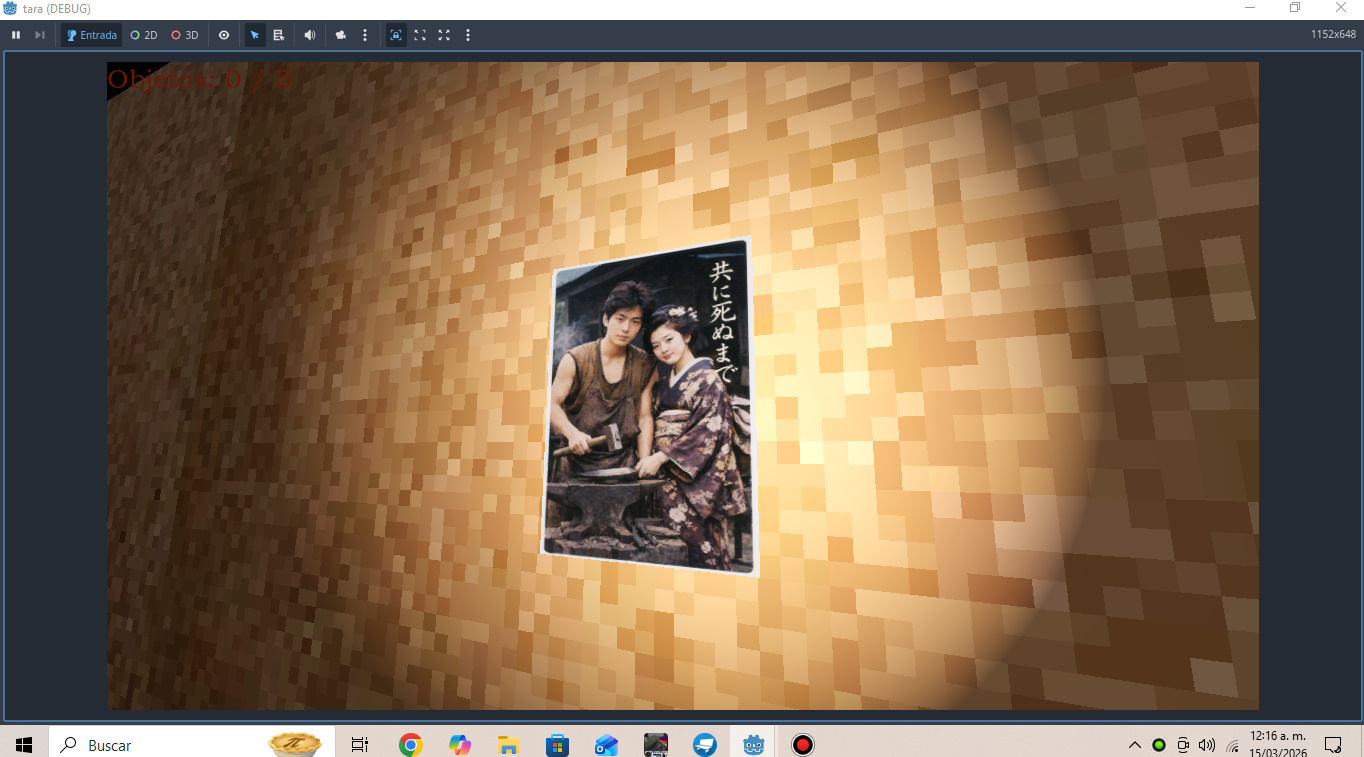Image resolution: width=1364 pixels, height=757 pixels.
Task: Toggle embedded game on next play
Action: coord(396,35)
